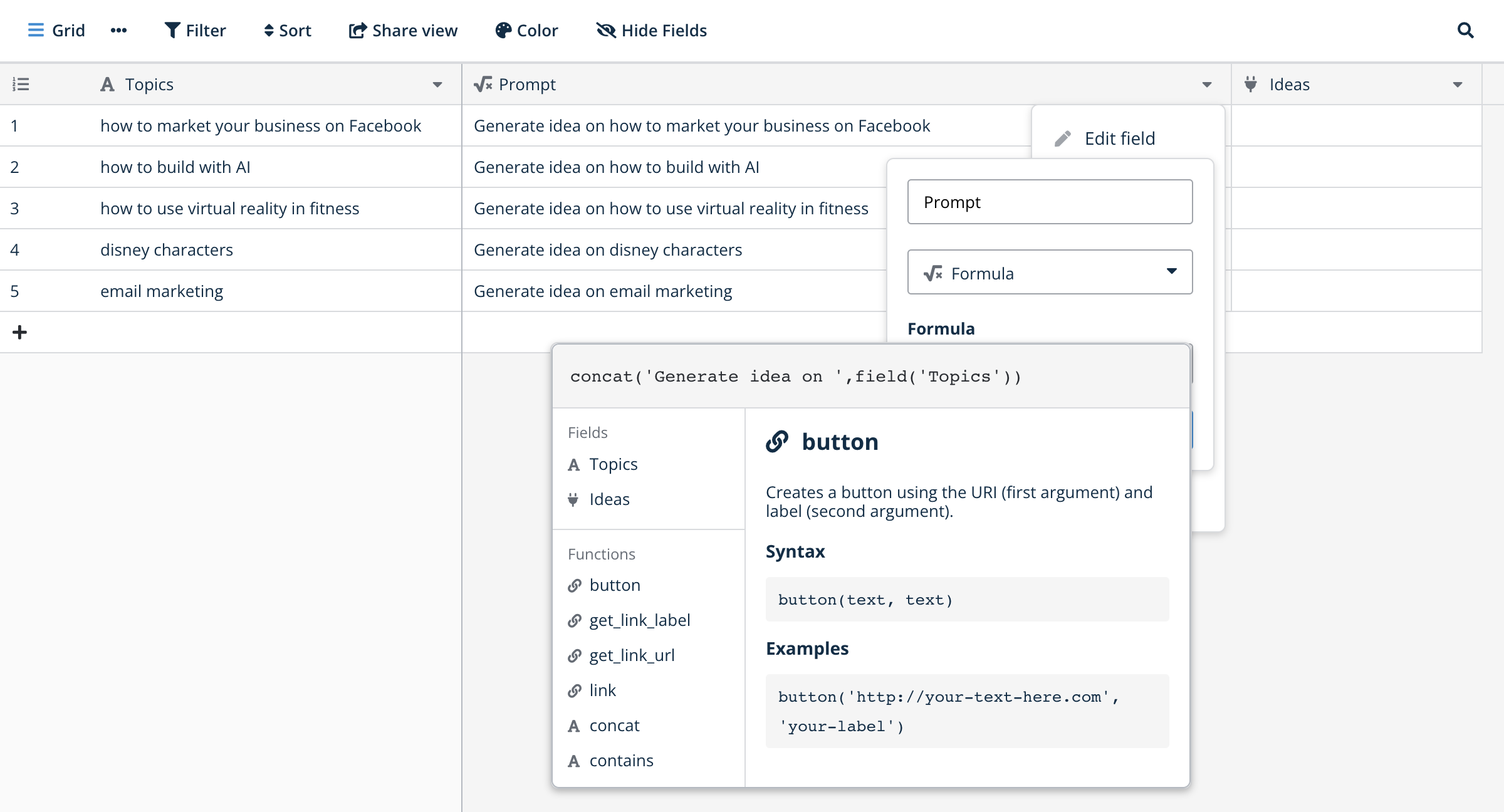
Task: Select the get_link_url function
Action: [x=632, y=655]
